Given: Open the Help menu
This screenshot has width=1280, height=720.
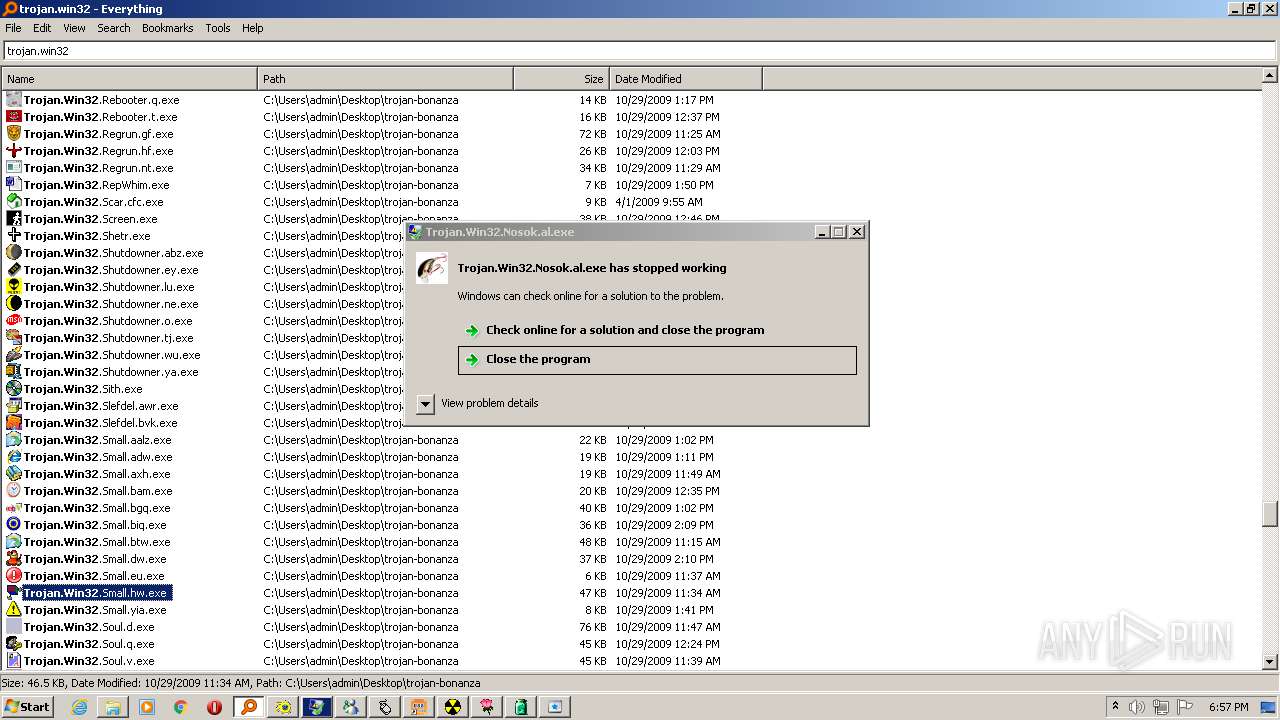Looking at the screenshot, I should tap(253, 28).
